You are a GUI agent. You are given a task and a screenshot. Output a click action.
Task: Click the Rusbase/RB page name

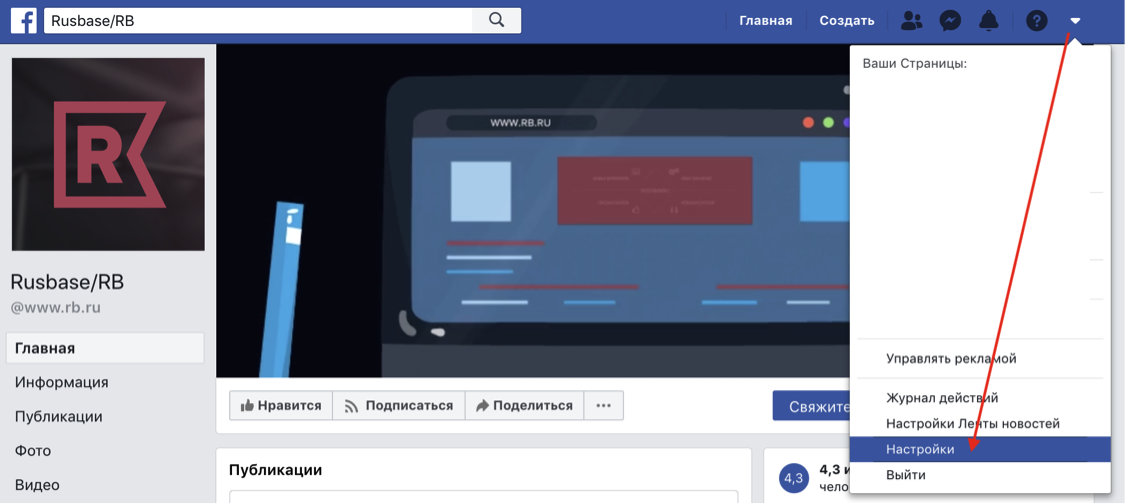pyautogui.click(x=67, y=282)
